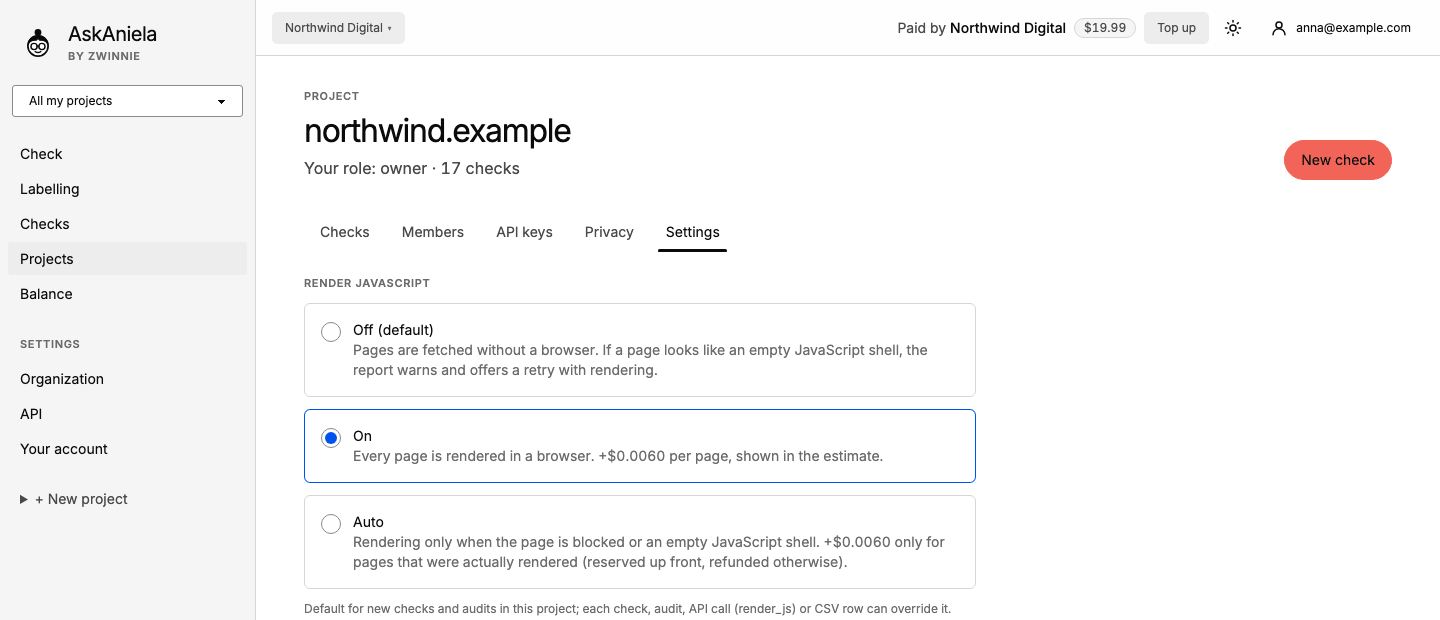The image size is (1440, 620).
Task: Click the RENDER JAVASCRIPT section label
Action: click(x=367, y=283)
